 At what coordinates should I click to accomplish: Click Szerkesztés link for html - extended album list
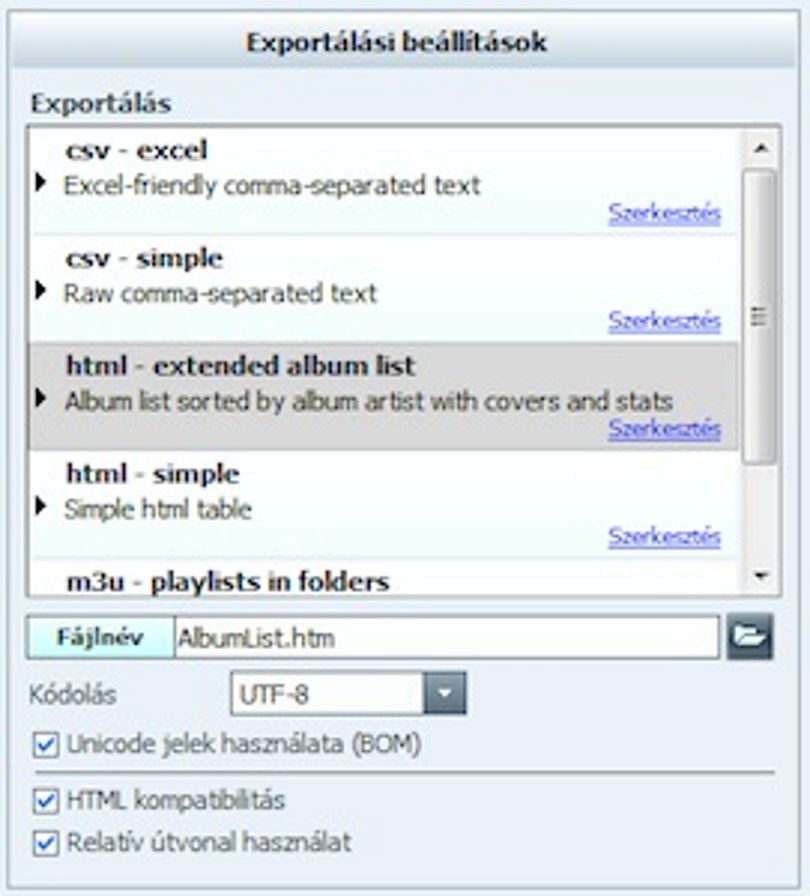pos(664,429)
